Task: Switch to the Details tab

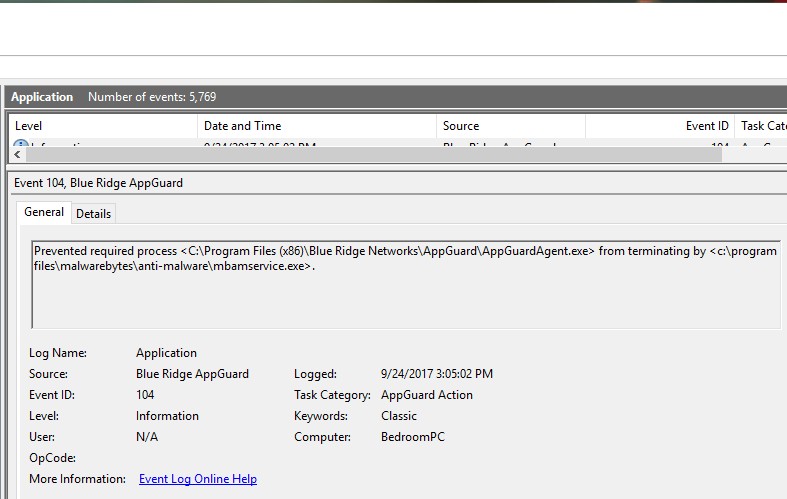Action: [93, 213]
